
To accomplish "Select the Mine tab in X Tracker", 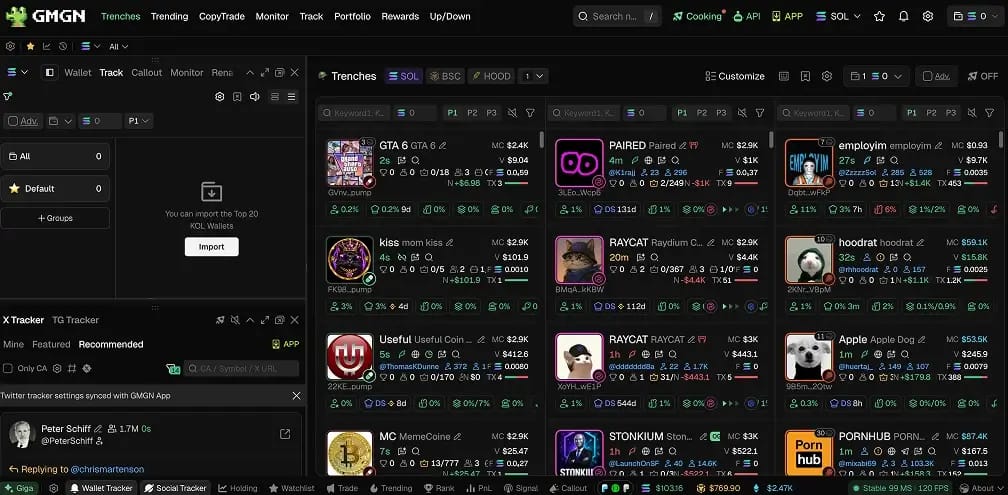I will (14, 345).
